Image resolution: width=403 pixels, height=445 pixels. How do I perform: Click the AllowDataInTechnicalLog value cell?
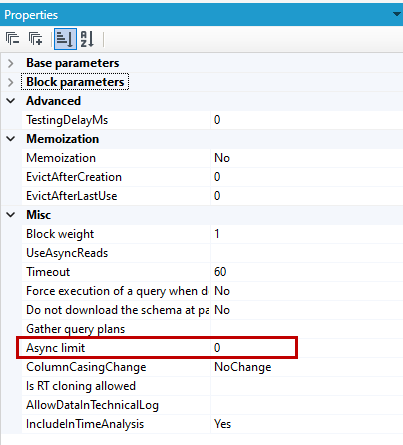[x=307, y=405]
